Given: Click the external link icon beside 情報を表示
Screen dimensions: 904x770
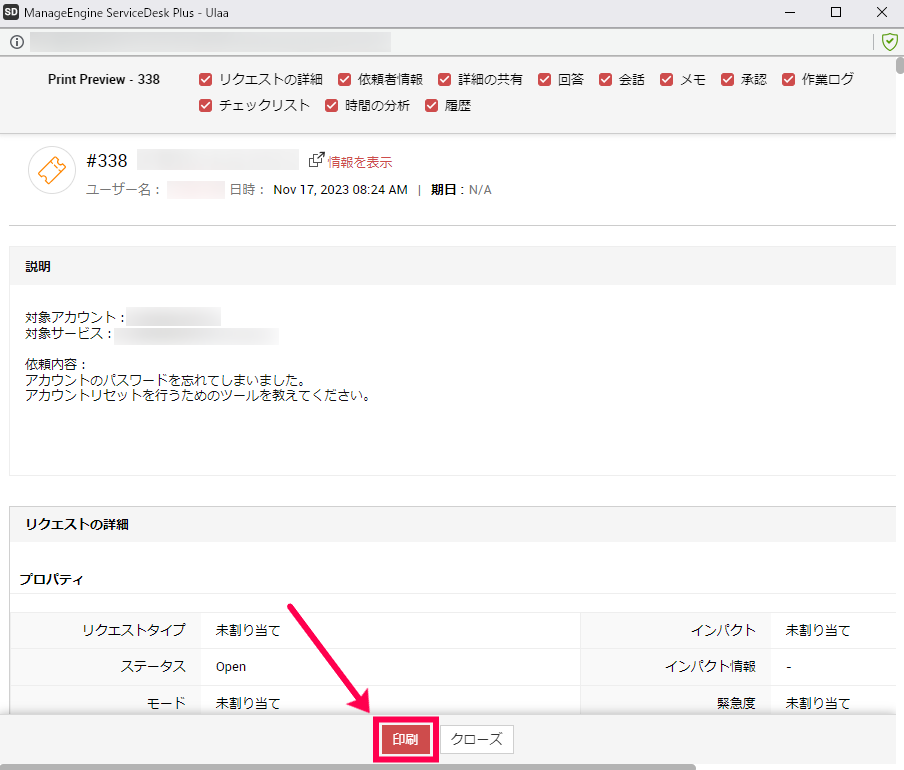Looking at the screenshot, I should (x=317, y=160).
